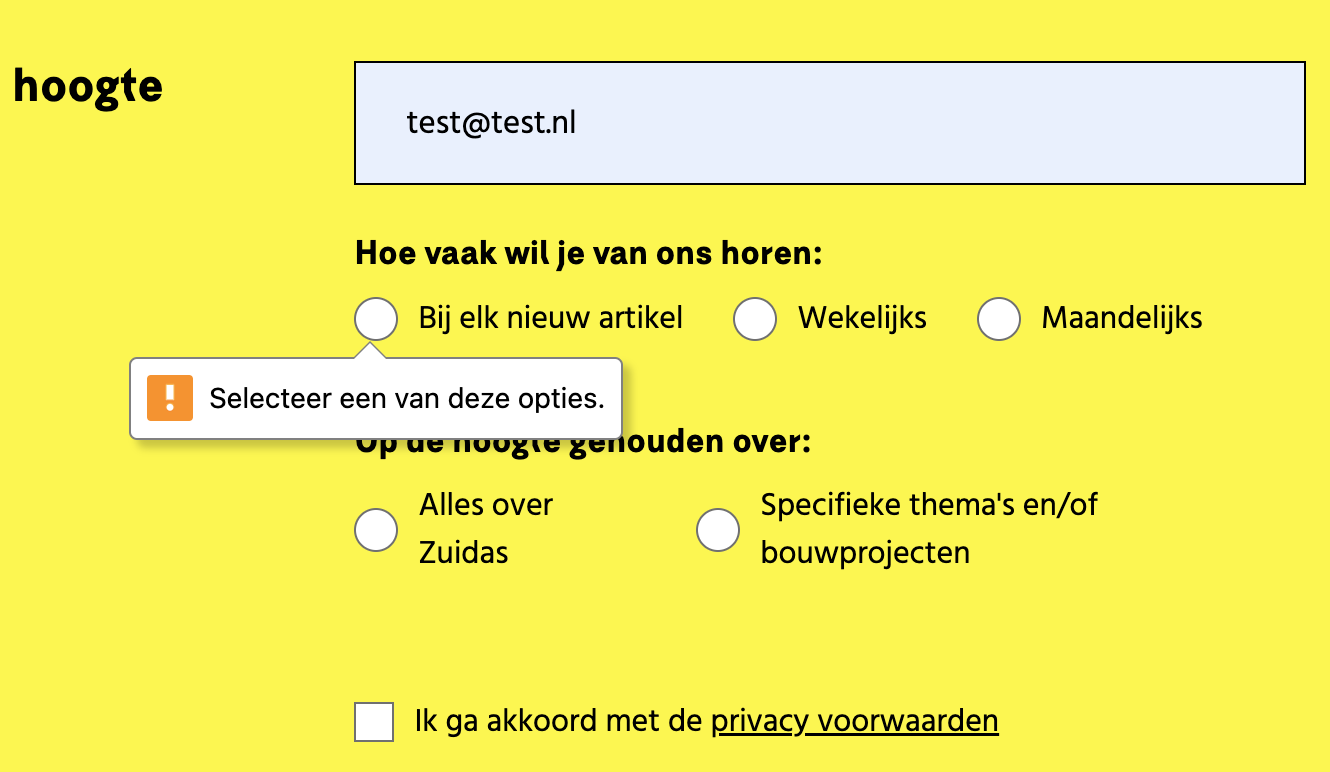Click the 'Ik ga akkoord met de' text

click(559, 721)
